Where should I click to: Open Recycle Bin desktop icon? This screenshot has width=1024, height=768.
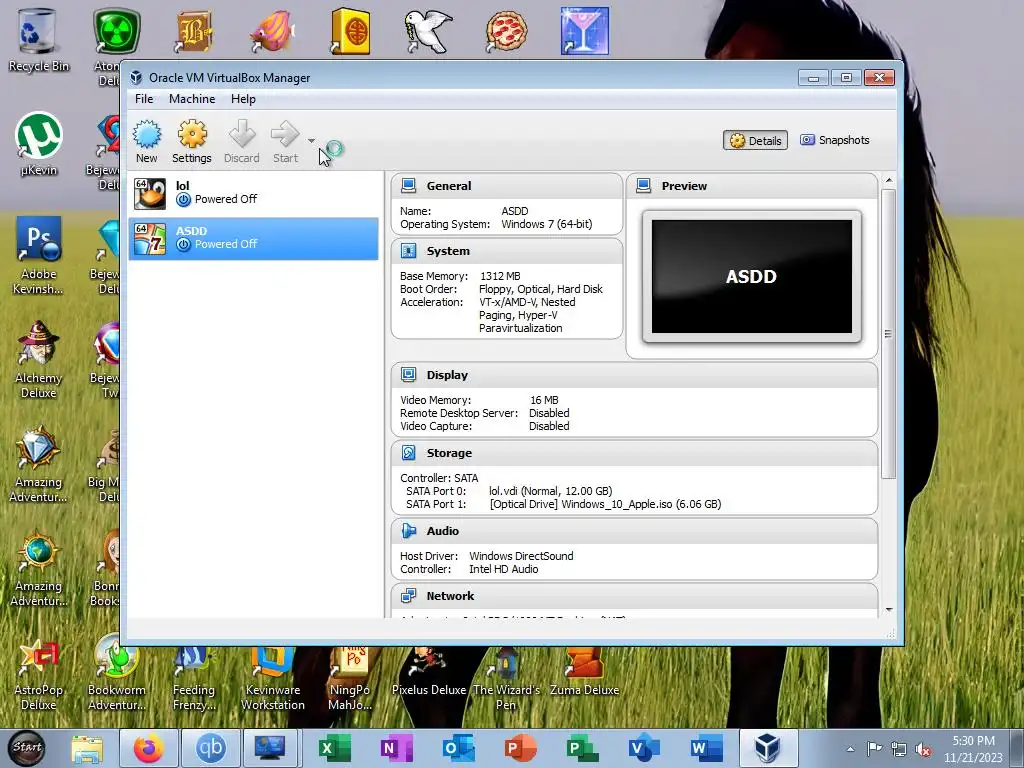[x=38, y=40]
